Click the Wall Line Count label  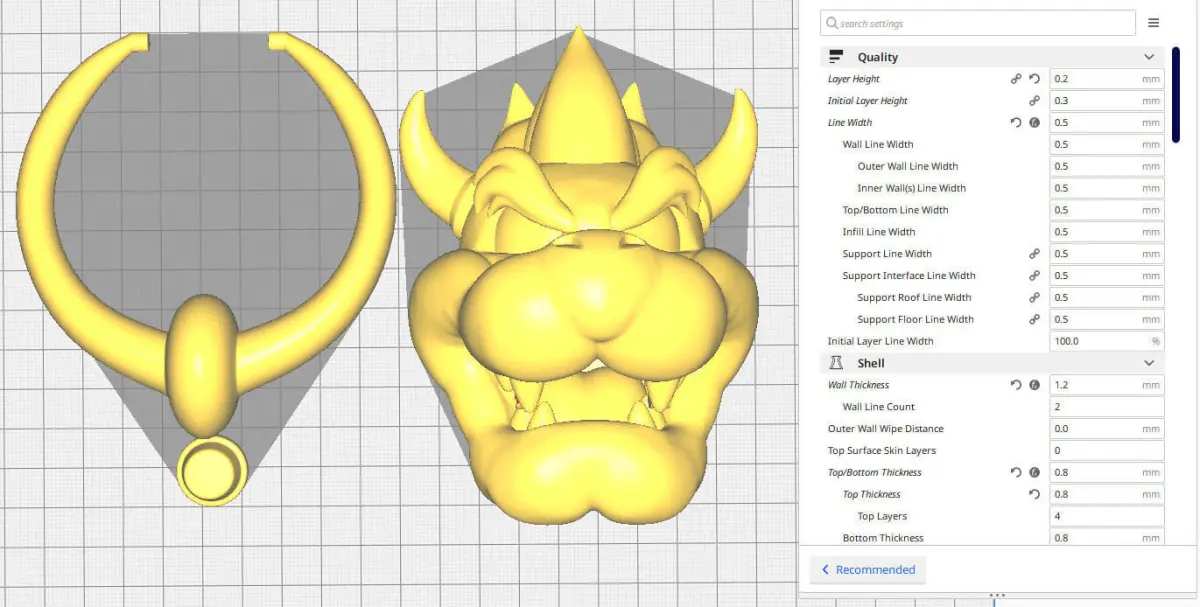879,407
